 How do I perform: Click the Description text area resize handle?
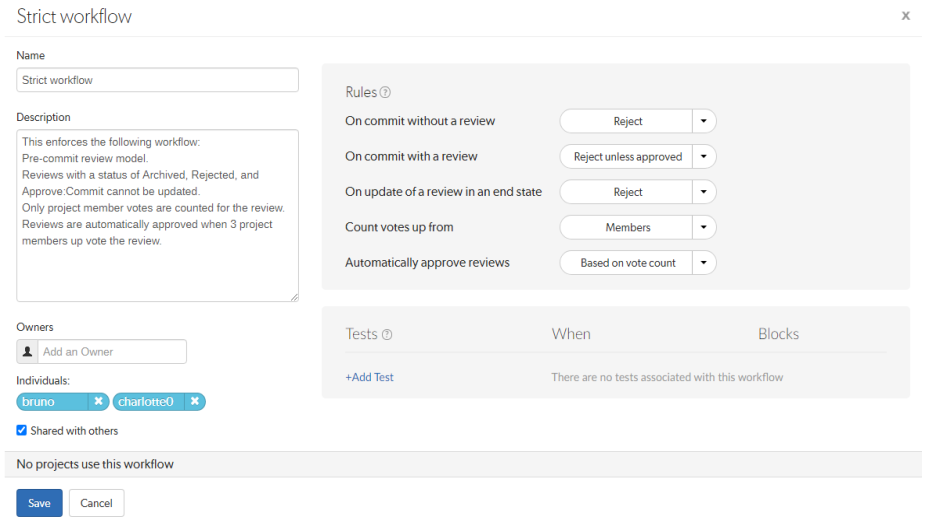pos(294,297)
